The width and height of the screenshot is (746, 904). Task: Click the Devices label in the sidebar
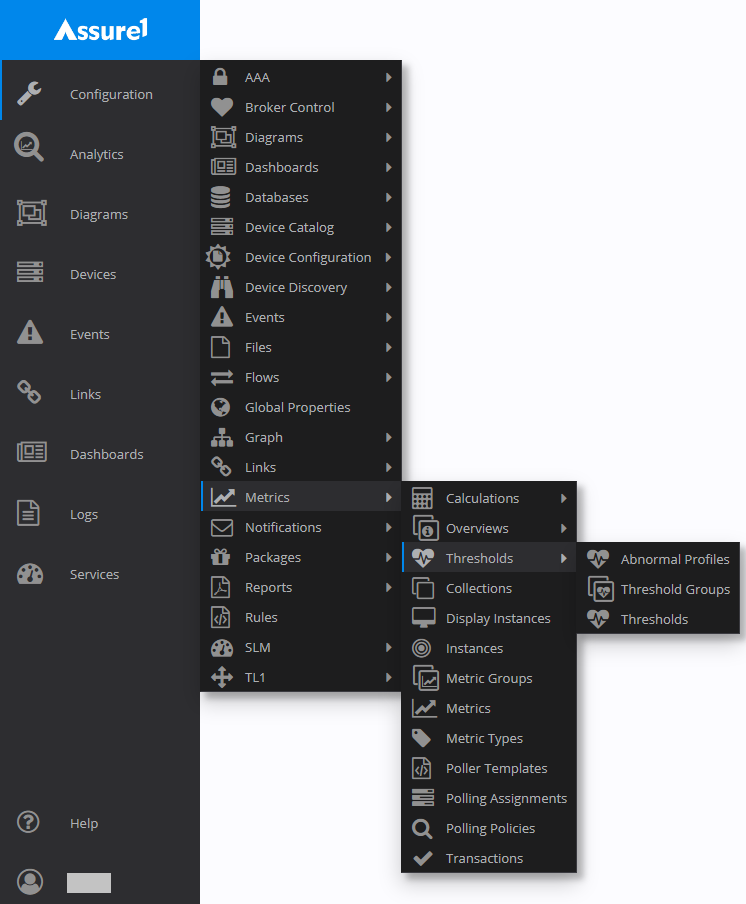(x=93, y=274)
